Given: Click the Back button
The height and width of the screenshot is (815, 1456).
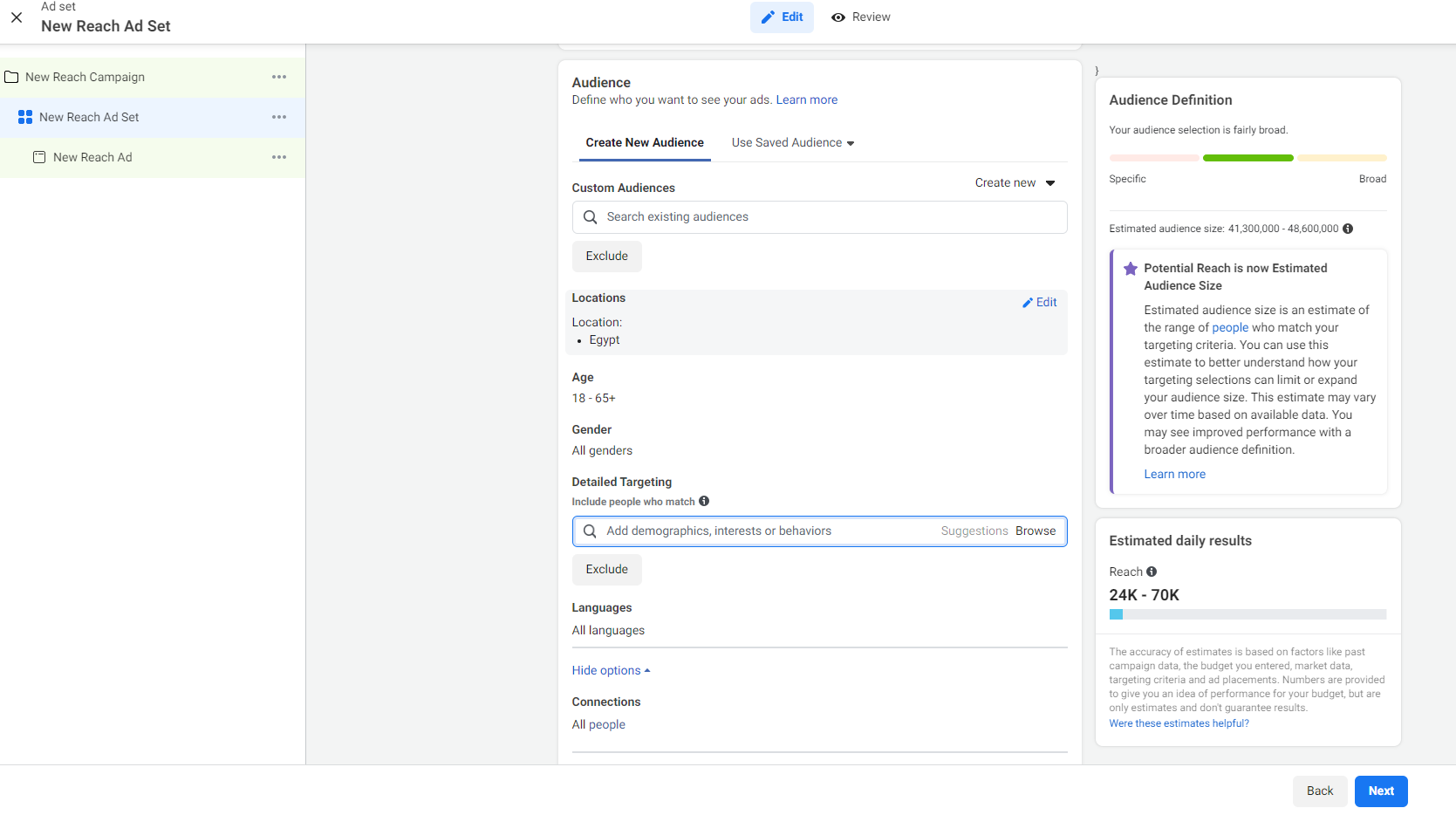Looking at the screenshot, I should point(1320,791).
